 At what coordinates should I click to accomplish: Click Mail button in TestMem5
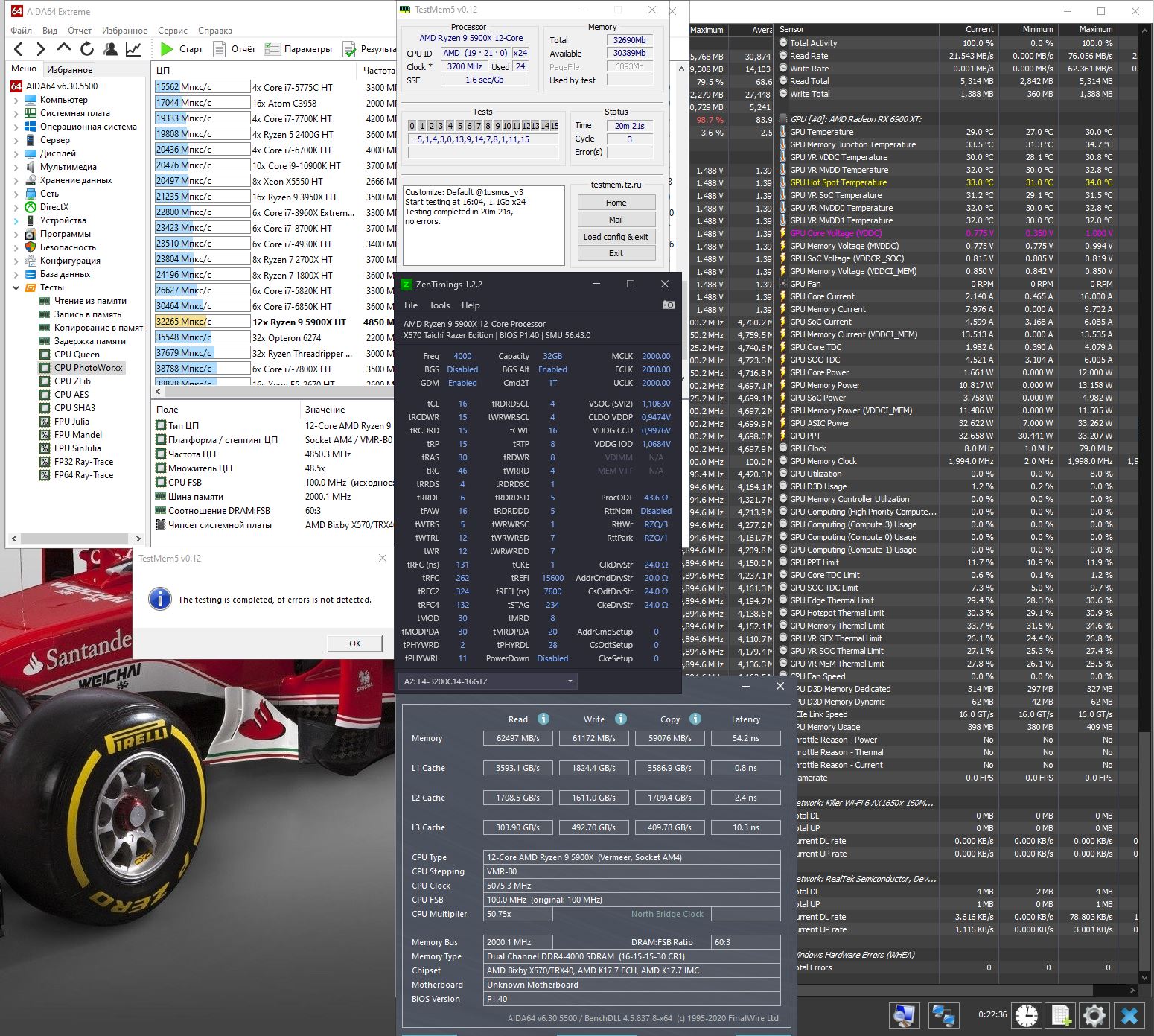[x=616, y=220]
